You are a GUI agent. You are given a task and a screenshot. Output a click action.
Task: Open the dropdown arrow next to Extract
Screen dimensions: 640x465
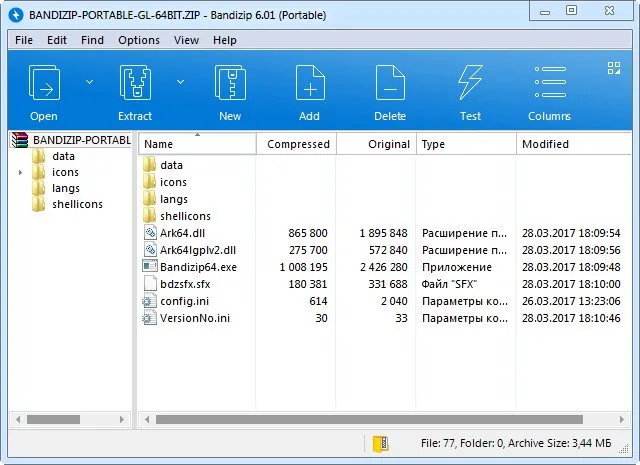click(x=180, y=82)
